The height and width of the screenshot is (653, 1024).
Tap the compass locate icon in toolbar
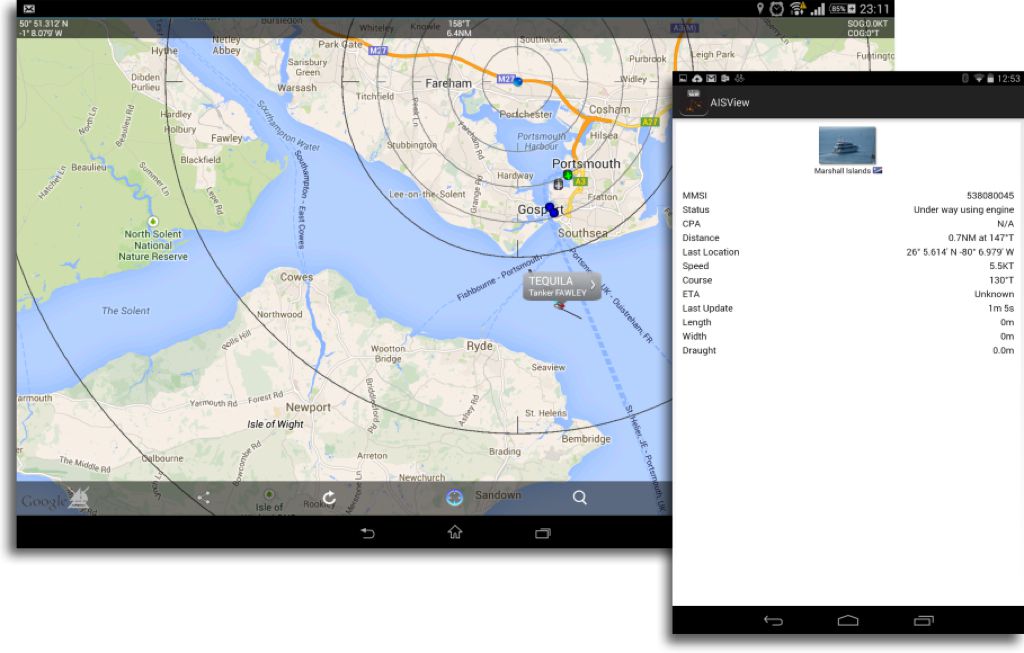[x=455, y=498]
